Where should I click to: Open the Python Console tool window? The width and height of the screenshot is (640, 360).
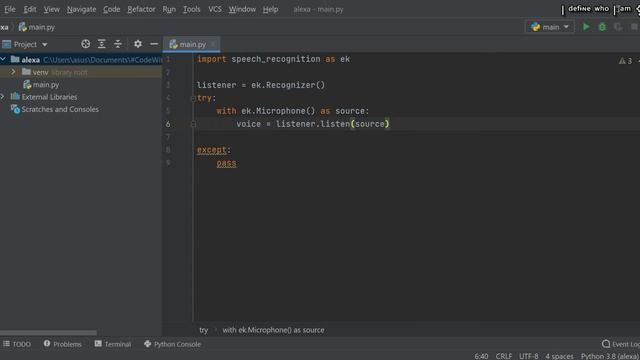click(x=172, y=344)
